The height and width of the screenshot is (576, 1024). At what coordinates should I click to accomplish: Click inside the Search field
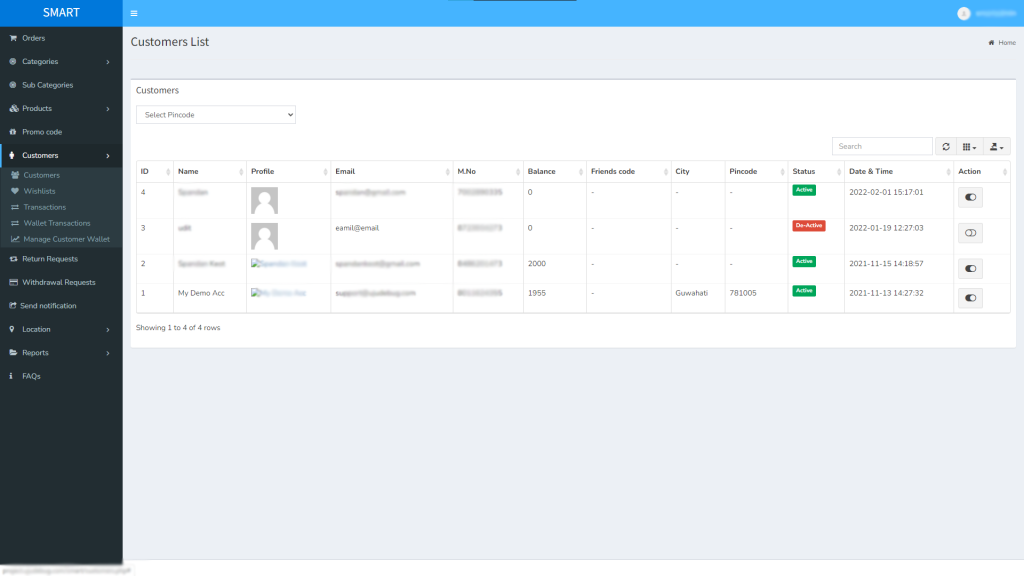point(881,146)
